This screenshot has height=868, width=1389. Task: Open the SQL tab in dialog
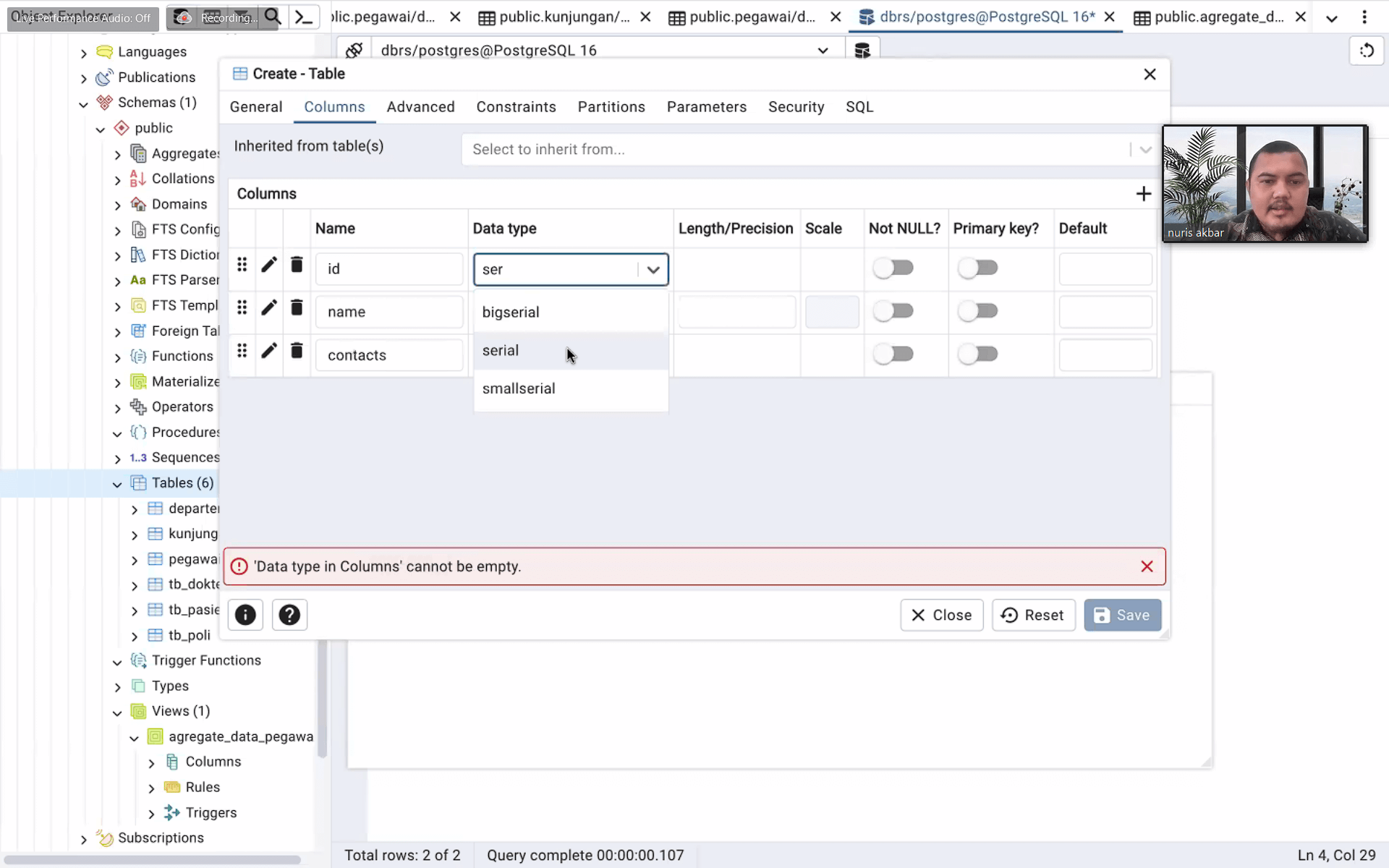(859, 107)
